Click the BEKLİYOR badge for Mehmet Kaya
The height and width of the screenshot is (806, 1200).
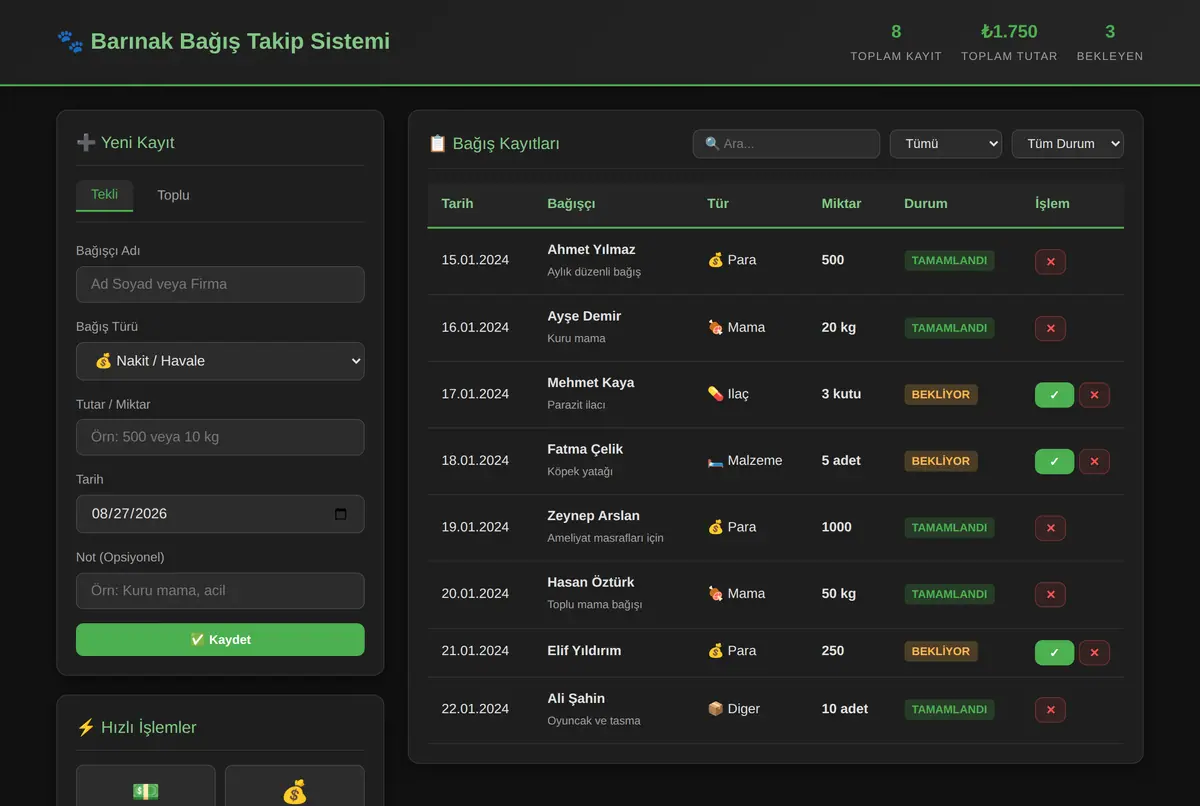(941, 395)
